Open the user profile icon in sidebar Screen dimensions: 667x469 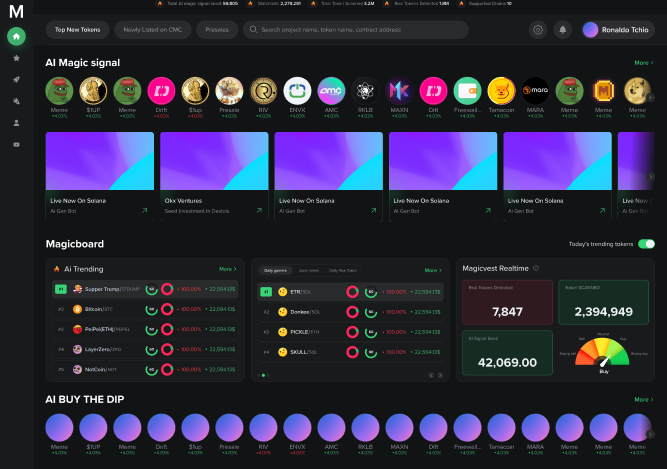pyautogui.click(x=16, y=123)
